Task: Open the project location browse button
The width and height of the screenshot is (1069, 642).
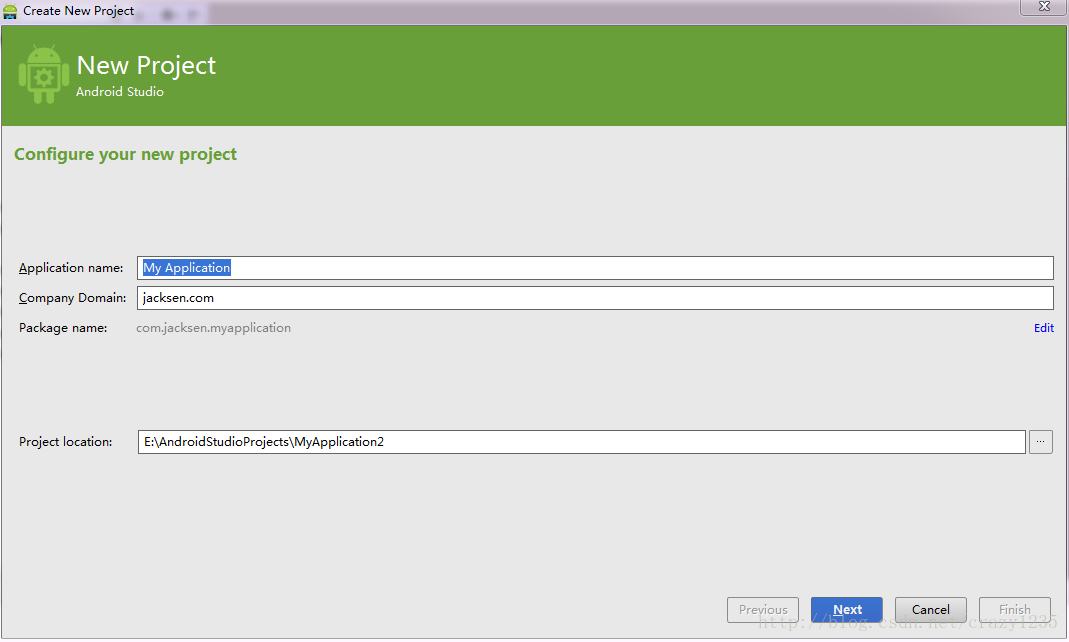Action: click(x=1040, y=442)
